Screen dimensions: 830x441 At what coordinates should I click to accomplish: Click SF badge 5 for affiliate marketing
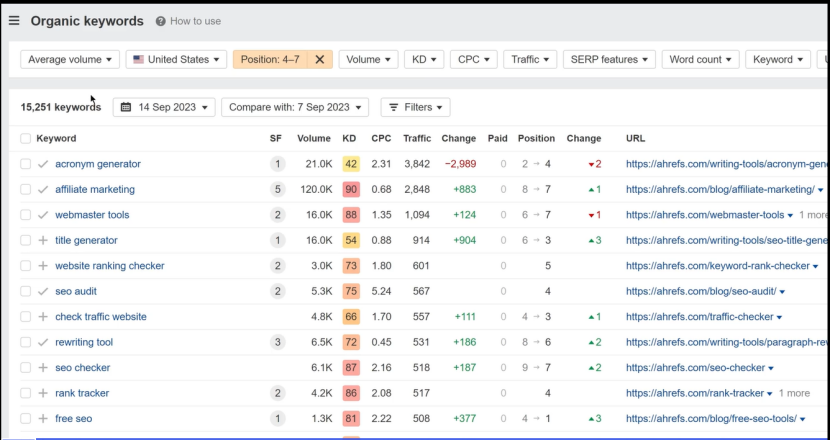[277, 190]
